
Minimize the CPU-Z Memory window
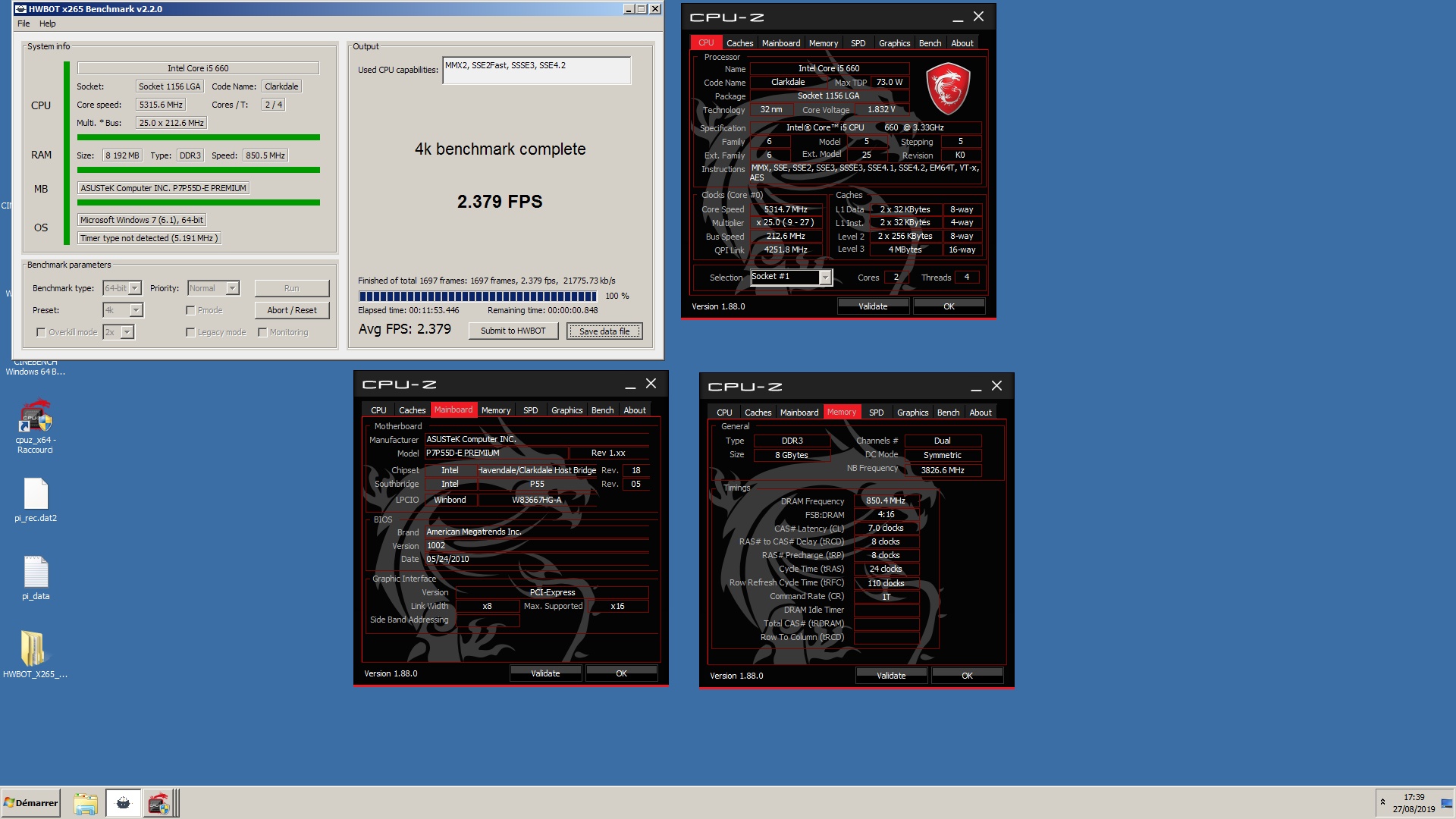[x=976, y=387]
